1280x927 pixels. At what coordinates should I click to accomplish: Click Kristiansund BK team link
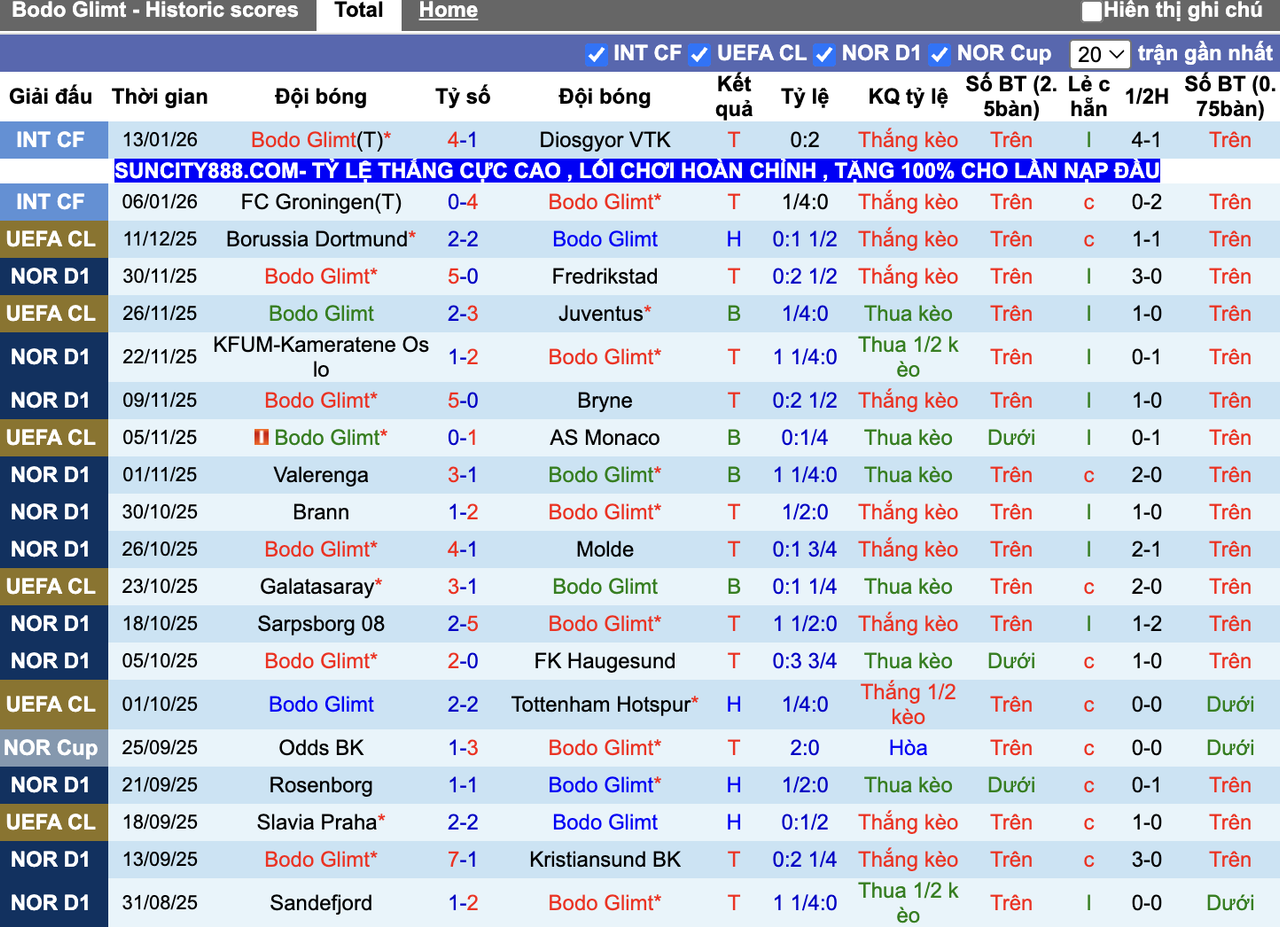[605, 860]
